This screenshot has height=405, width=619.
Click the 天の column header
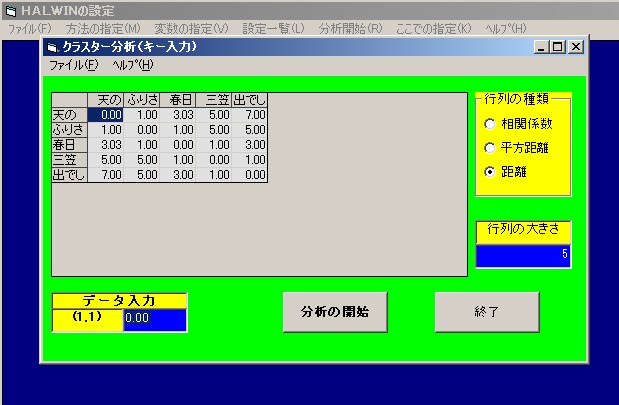coord(105,100)
